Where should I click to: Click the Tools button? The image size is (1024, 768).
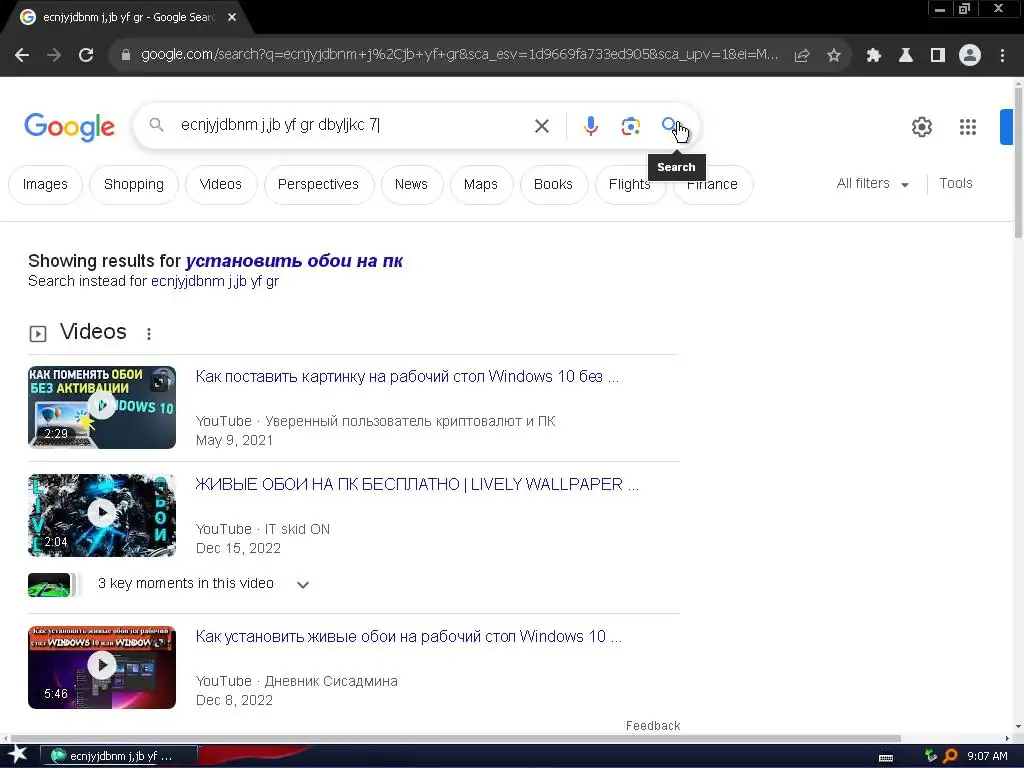point(956,184)
